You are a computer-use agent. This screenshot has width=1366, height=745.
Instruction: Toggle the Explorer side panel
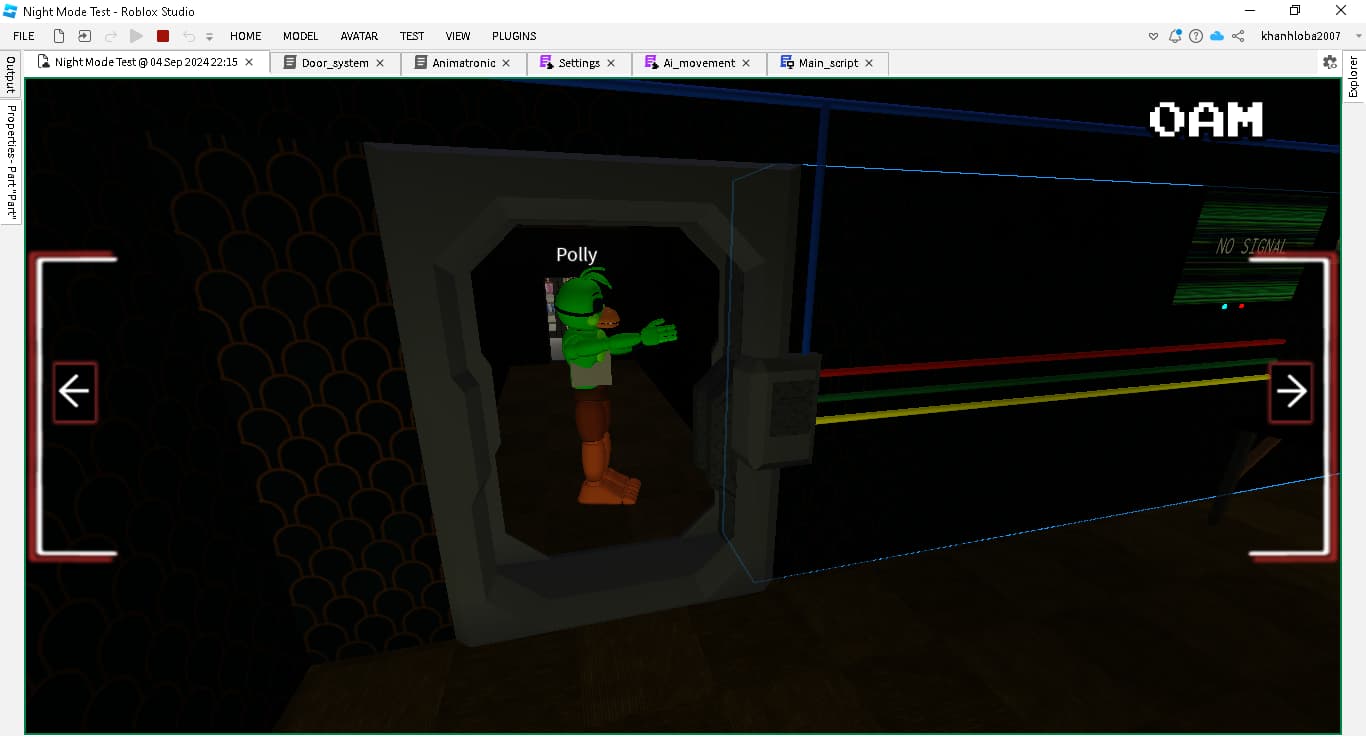[x=1353, y=77]
